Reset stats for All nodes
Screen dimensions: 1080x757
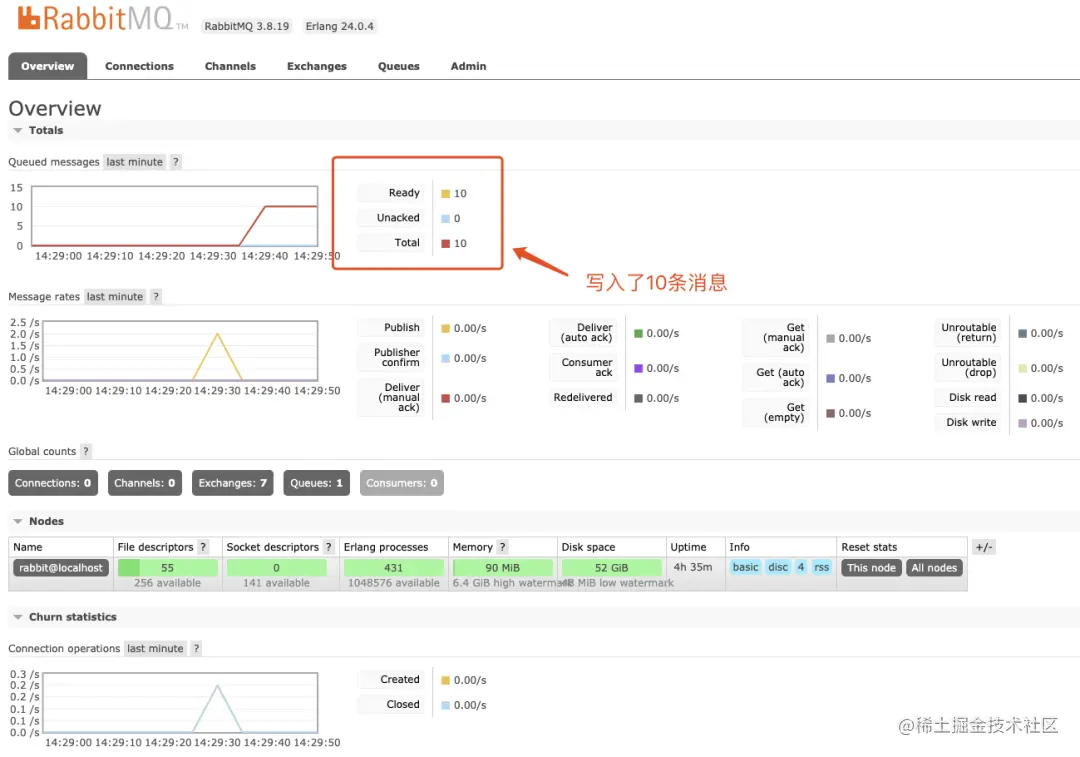[x=934, y=568]
